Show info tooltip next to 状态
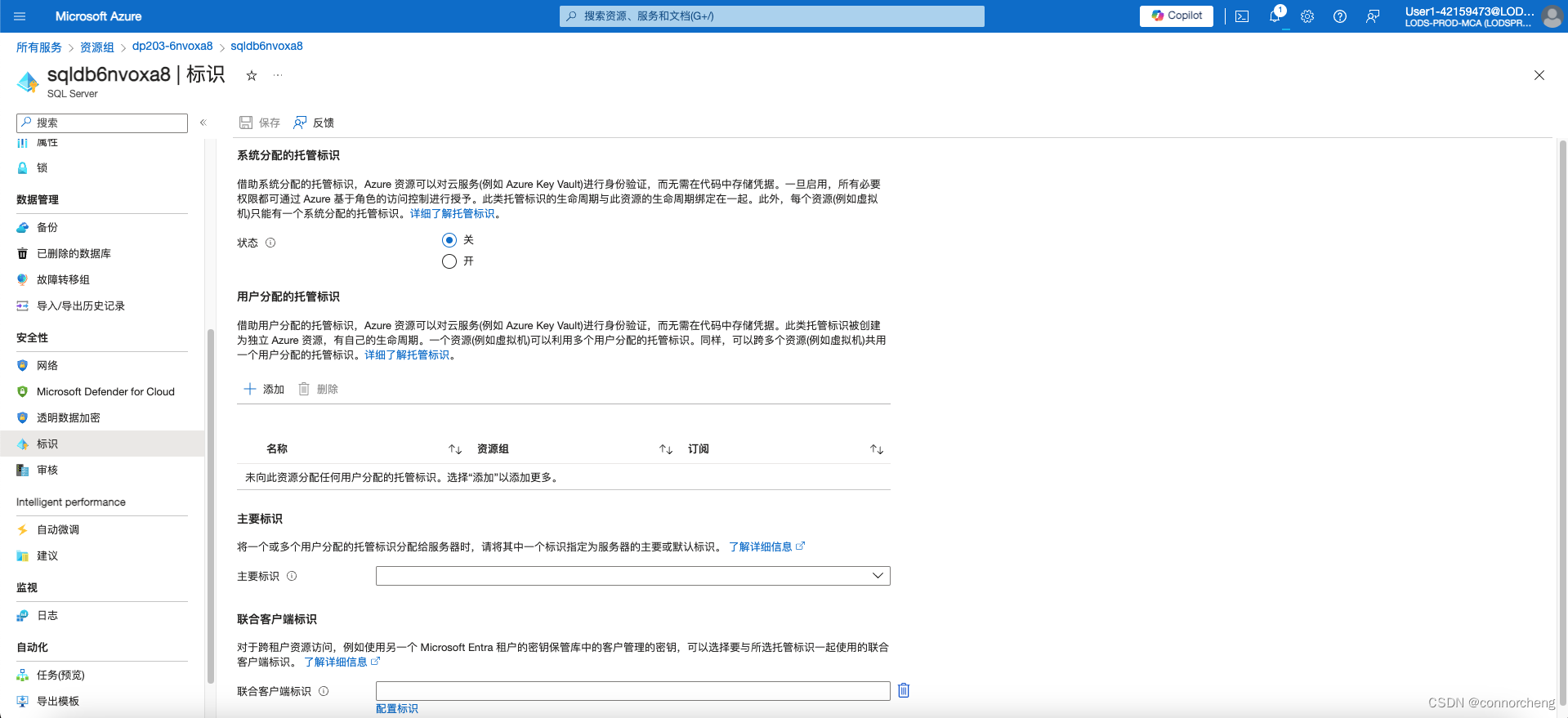 pyautogui.click(x=270, y=243)
